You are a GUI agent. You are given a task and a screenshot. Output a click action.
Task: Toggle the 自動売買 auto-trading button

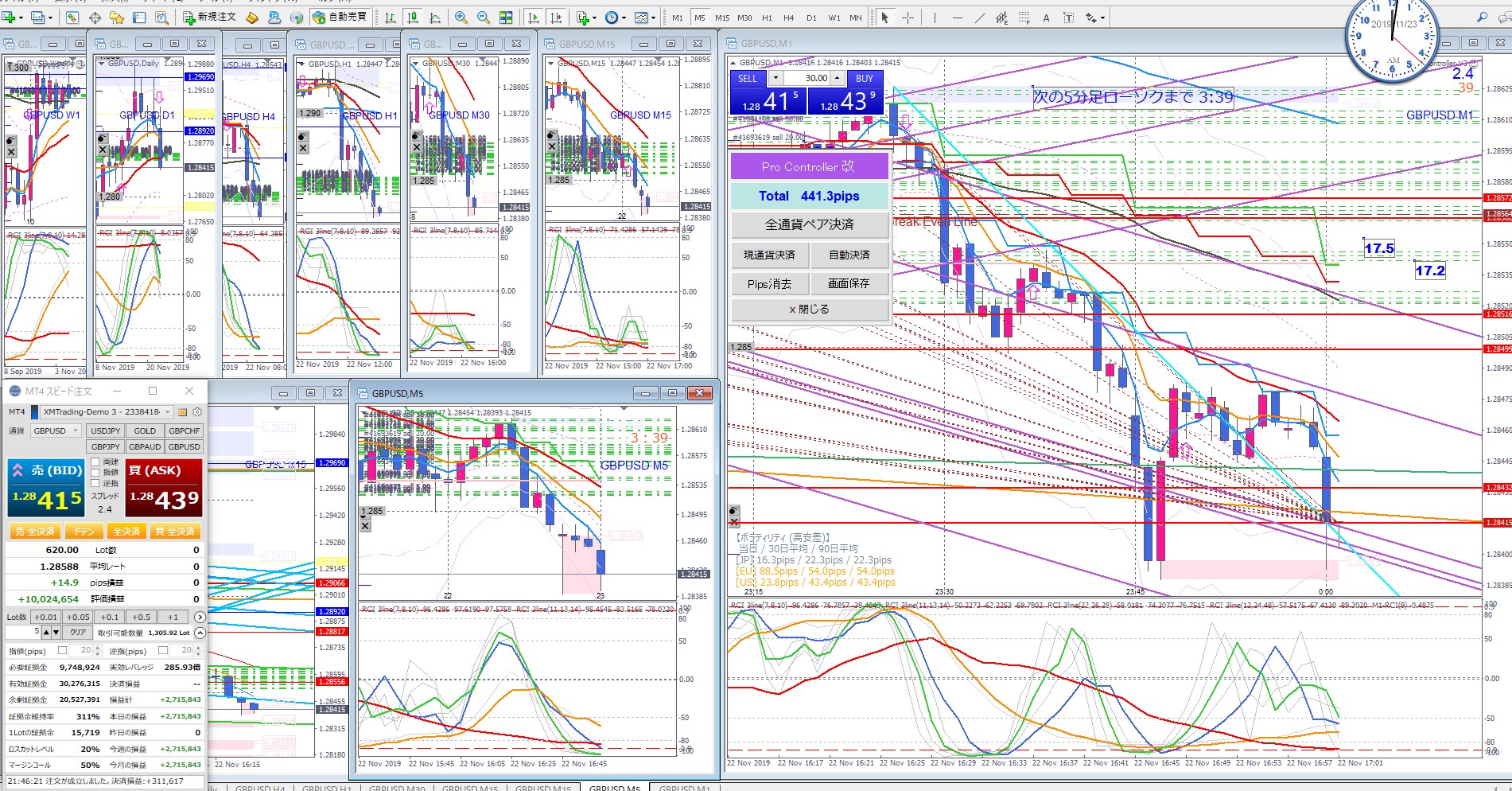pos(340,17)
